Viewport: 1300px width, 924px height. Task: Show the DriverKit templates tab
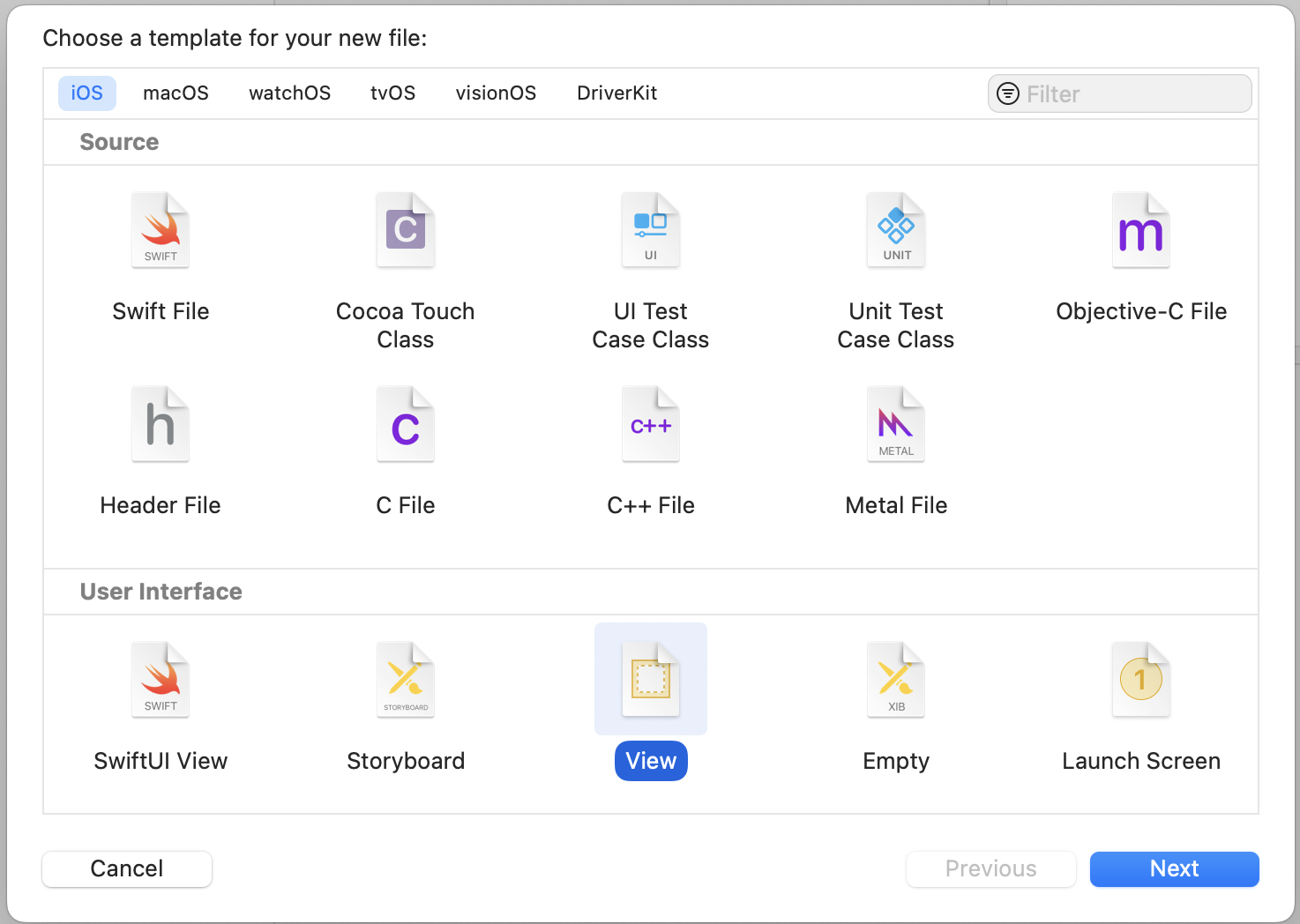tap(616, 93)
